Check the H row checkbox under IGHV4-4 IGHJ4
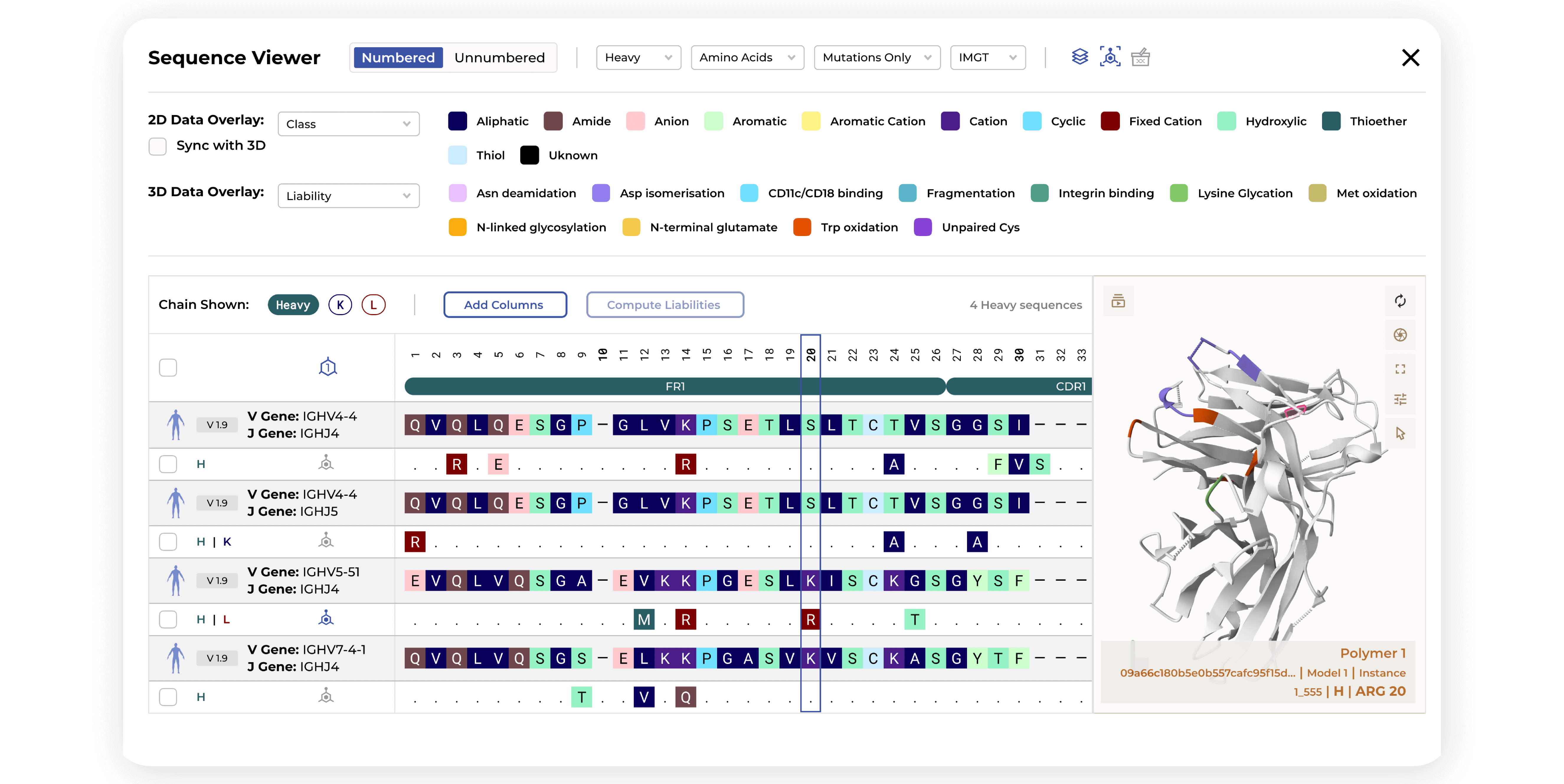 click(168, 464)
